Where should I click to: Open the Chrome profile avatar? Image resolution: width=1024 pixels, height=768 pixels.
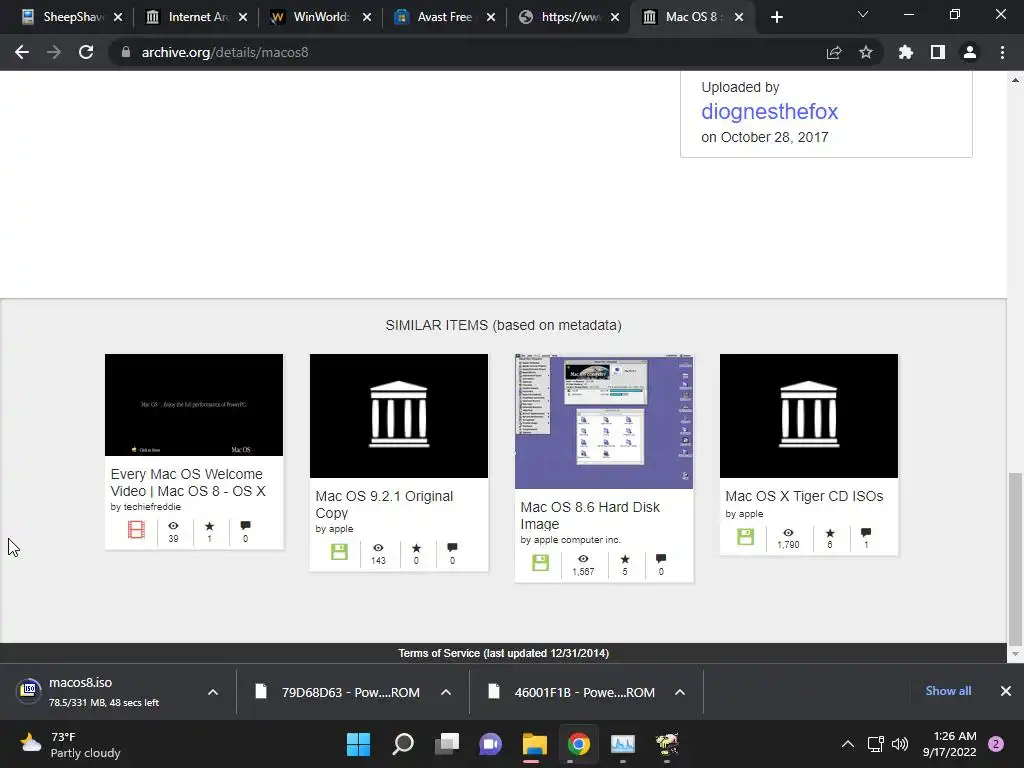coord(970,52)
